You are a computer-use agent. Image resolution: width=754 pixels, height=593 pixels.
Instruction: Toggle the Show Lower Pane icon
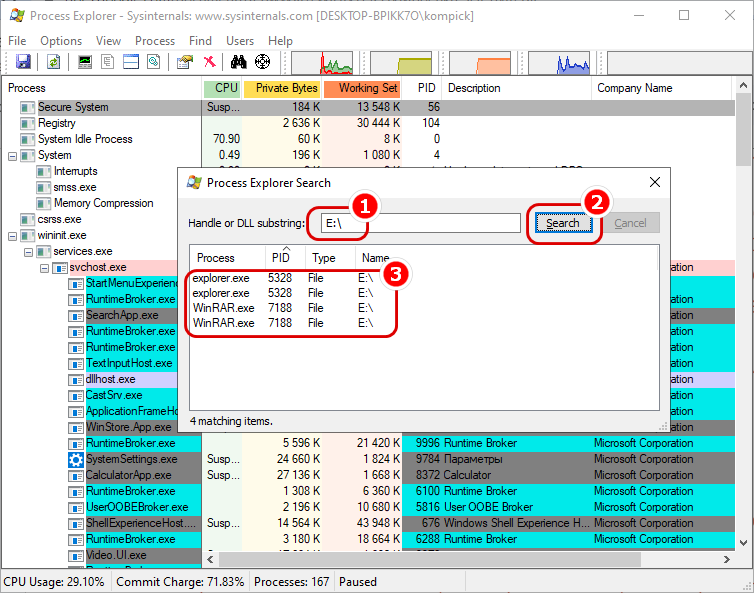[131, 62]
